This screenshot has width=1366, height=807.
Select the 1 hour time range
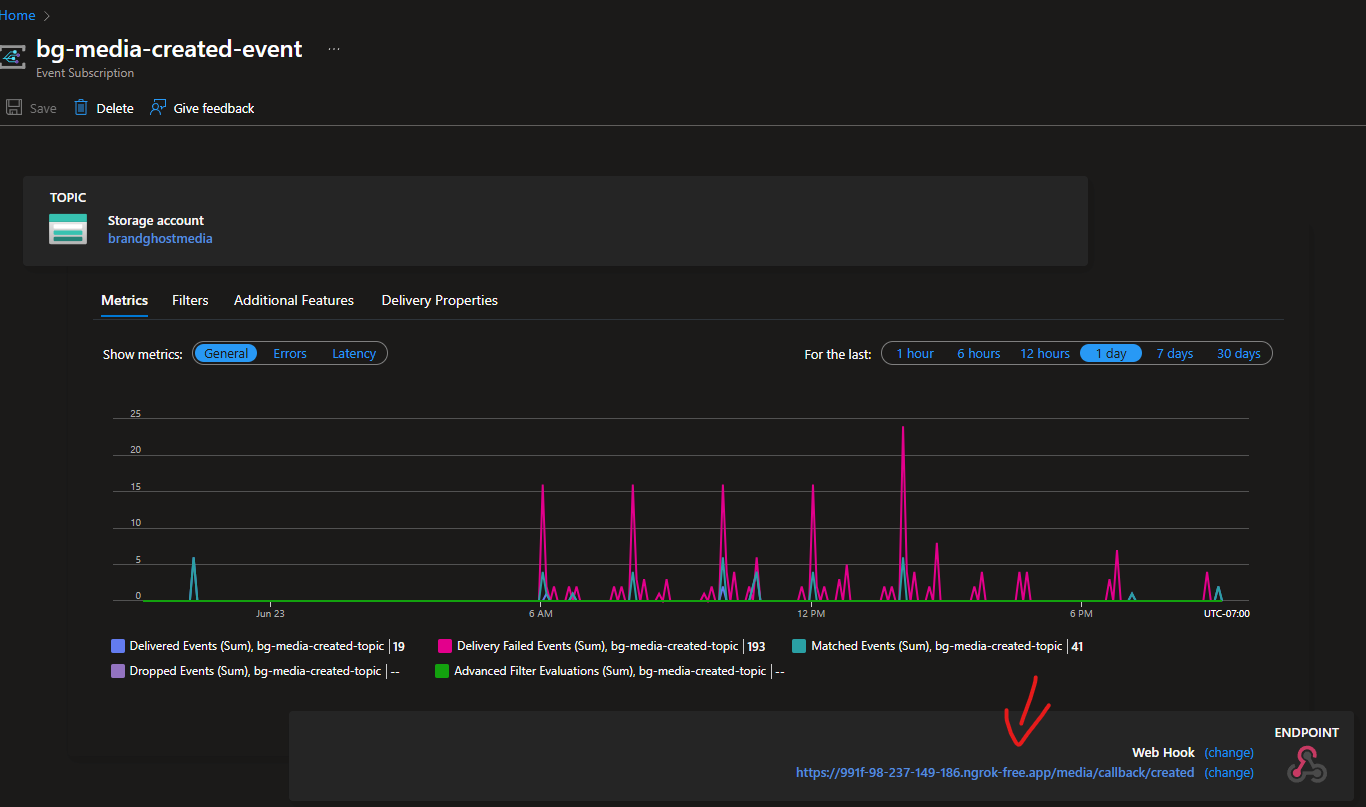pos(915,353)
